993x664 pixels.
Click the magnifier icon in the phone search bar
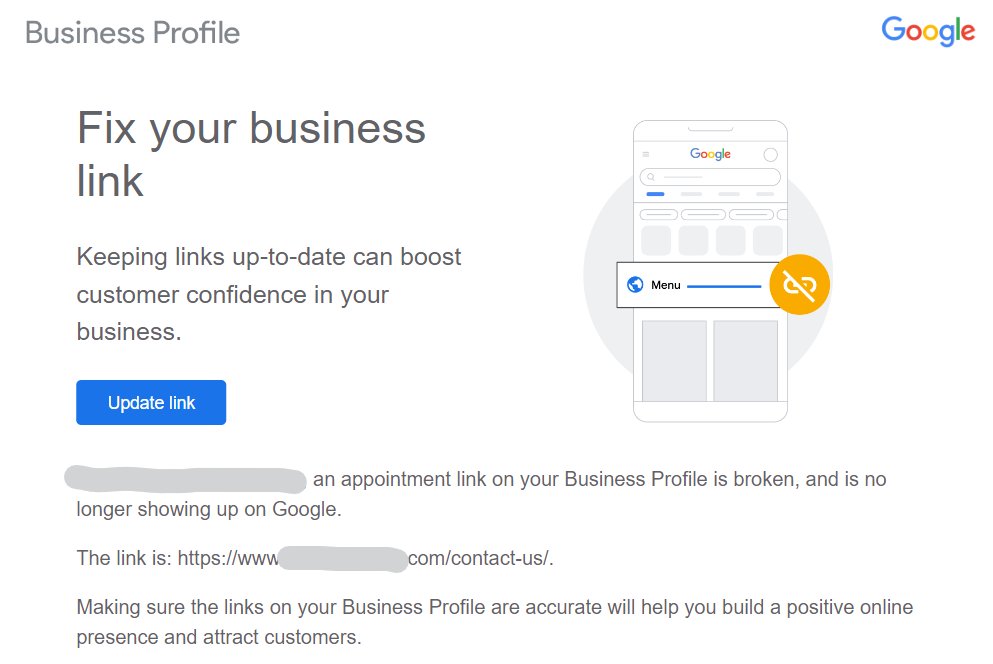pos(650,177)
